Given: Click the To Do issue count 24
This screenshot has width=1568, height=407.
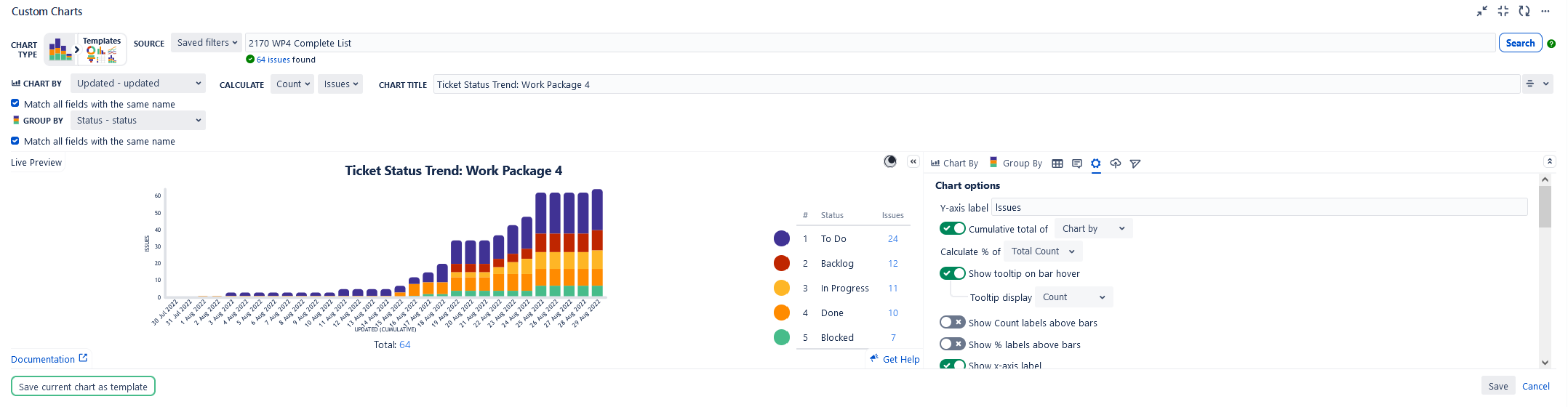Looking at the screenshot, I should pyautogui.click(x=893, y=238).
